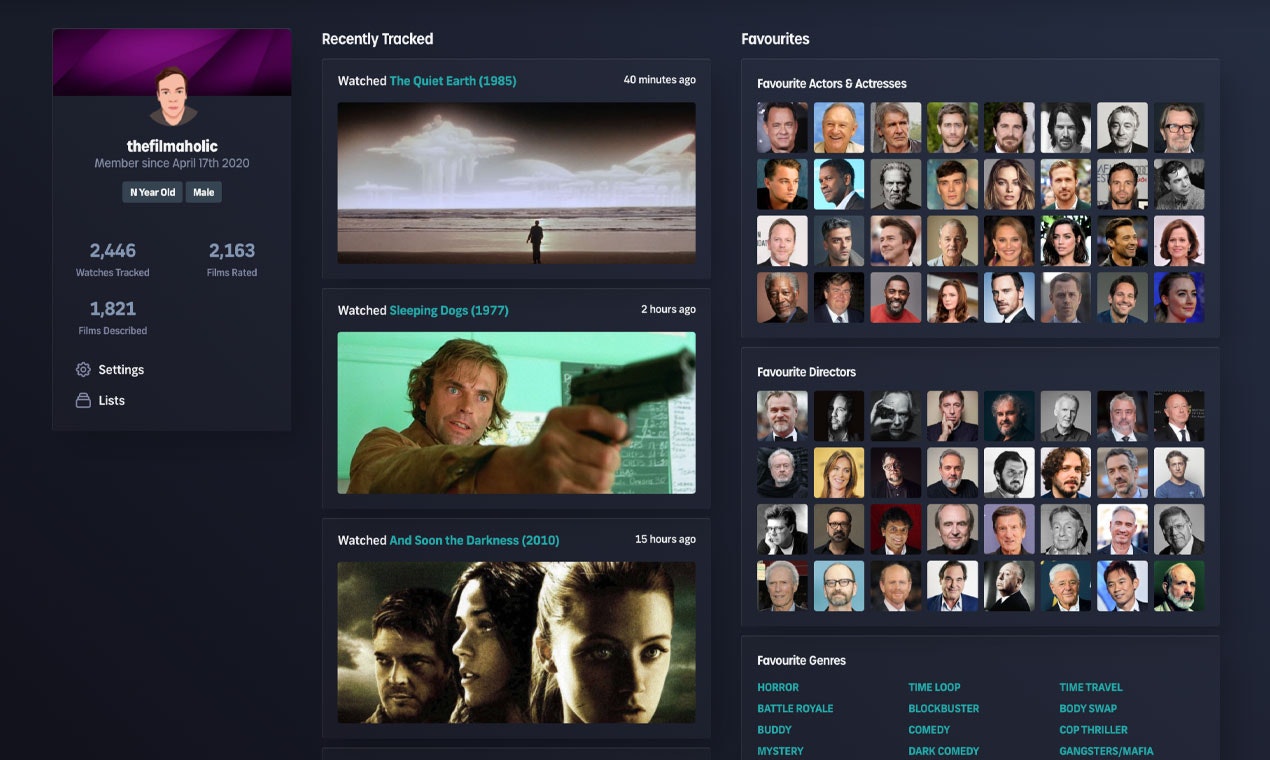Click the last portrait in Favourite Directors row two
The width and height of the screenshot is (1270, 760).
[x=1179, y=473]
